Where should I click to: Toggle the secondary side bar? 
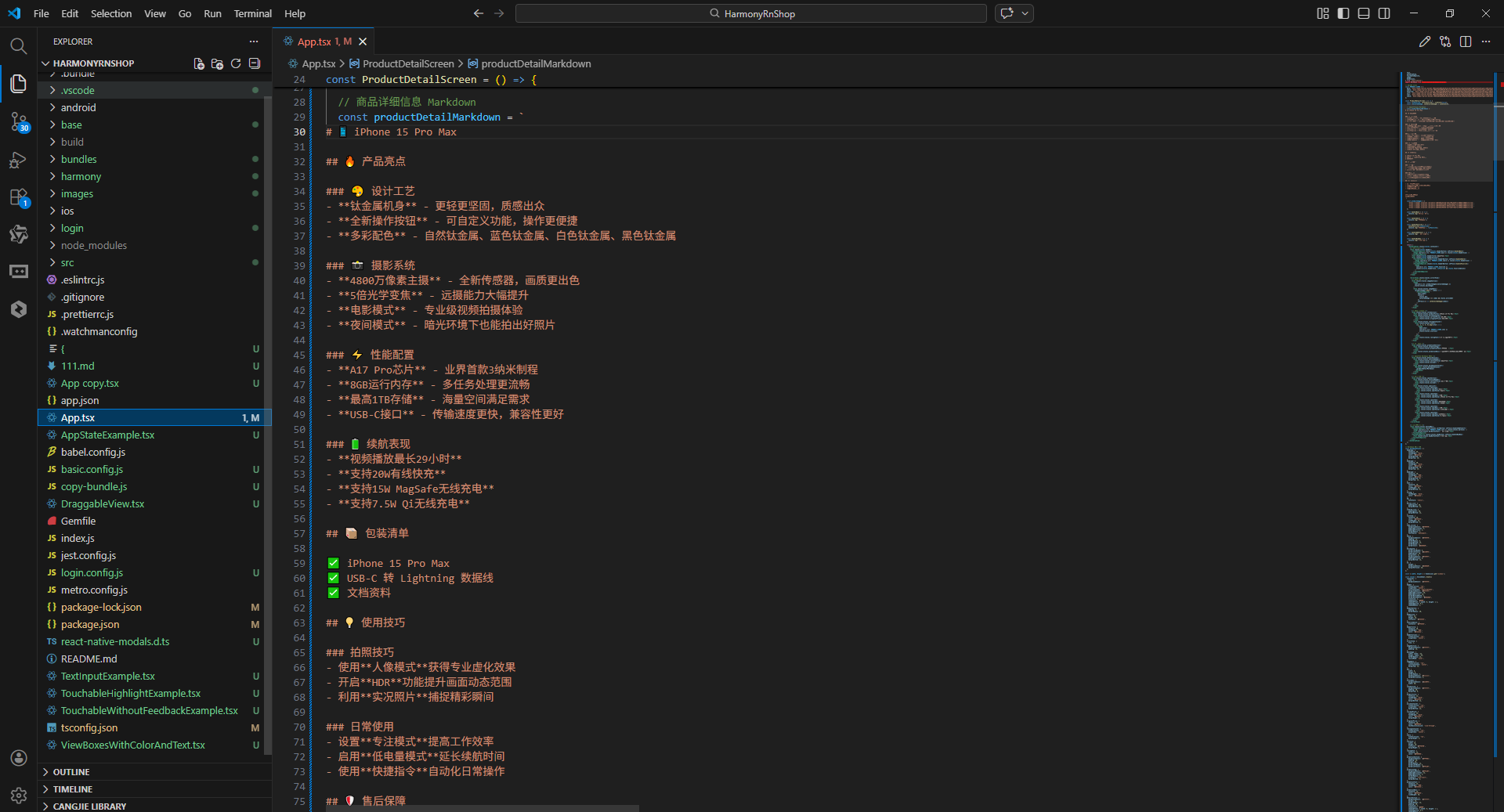[x=1384, y=13]
